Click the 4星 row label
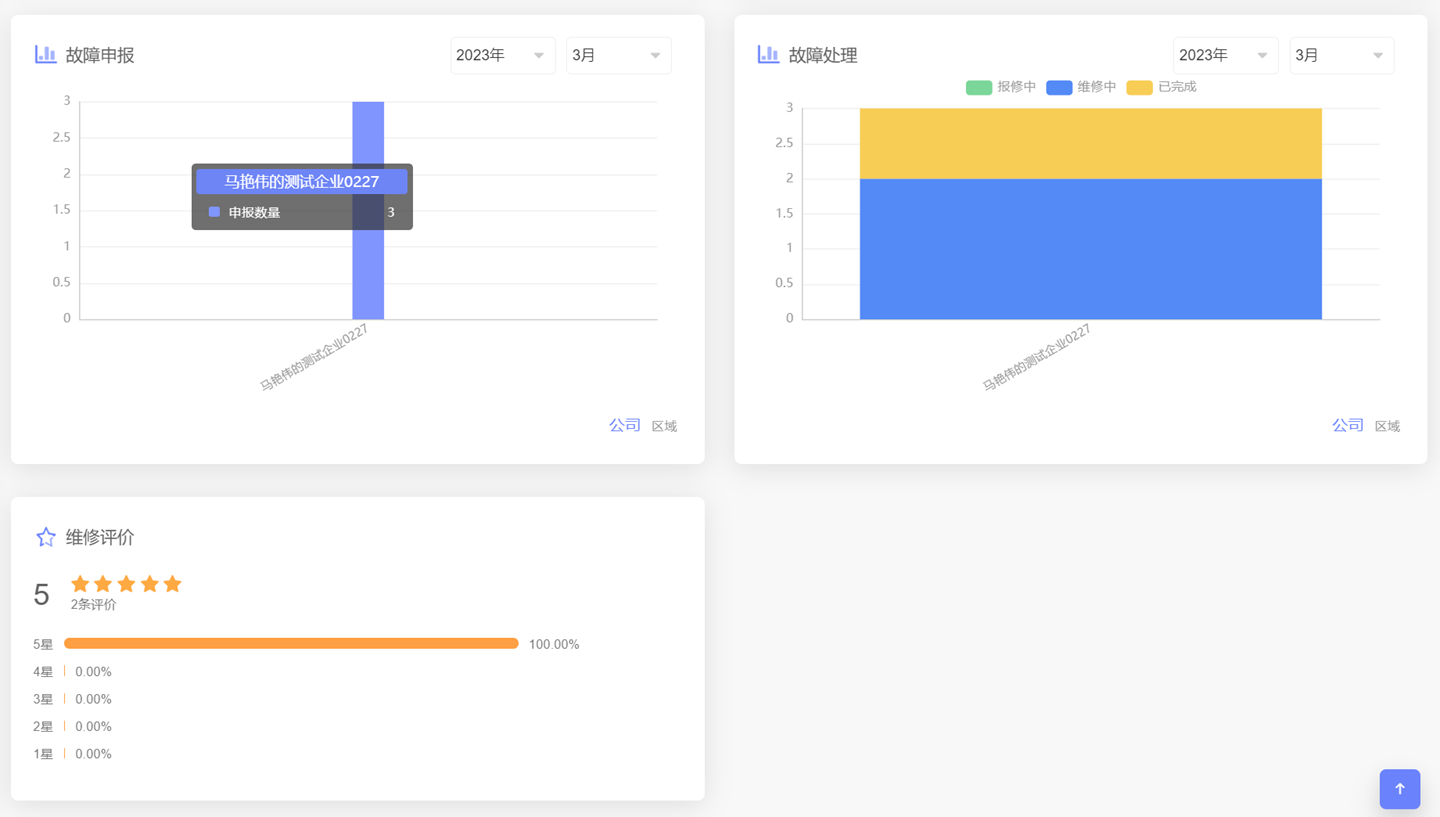Image resolution: width=1440 pixels, height=817 pixels. point(43,672)
